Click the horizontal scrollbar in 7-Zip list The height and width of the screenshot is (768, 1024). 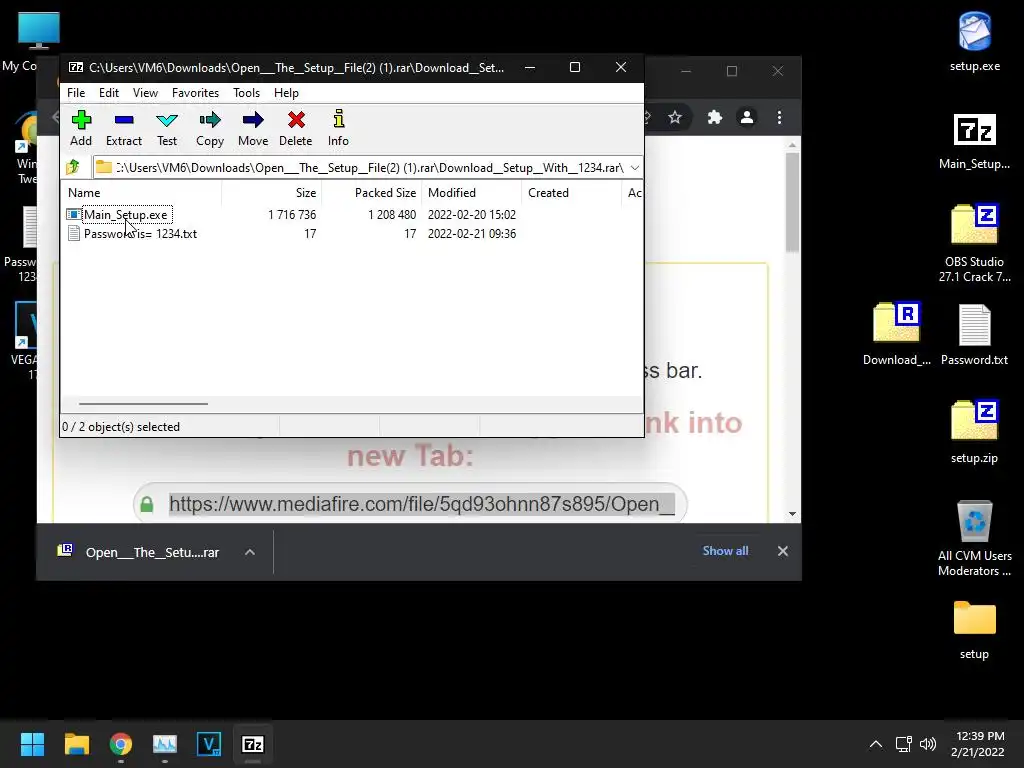(143, 404)
